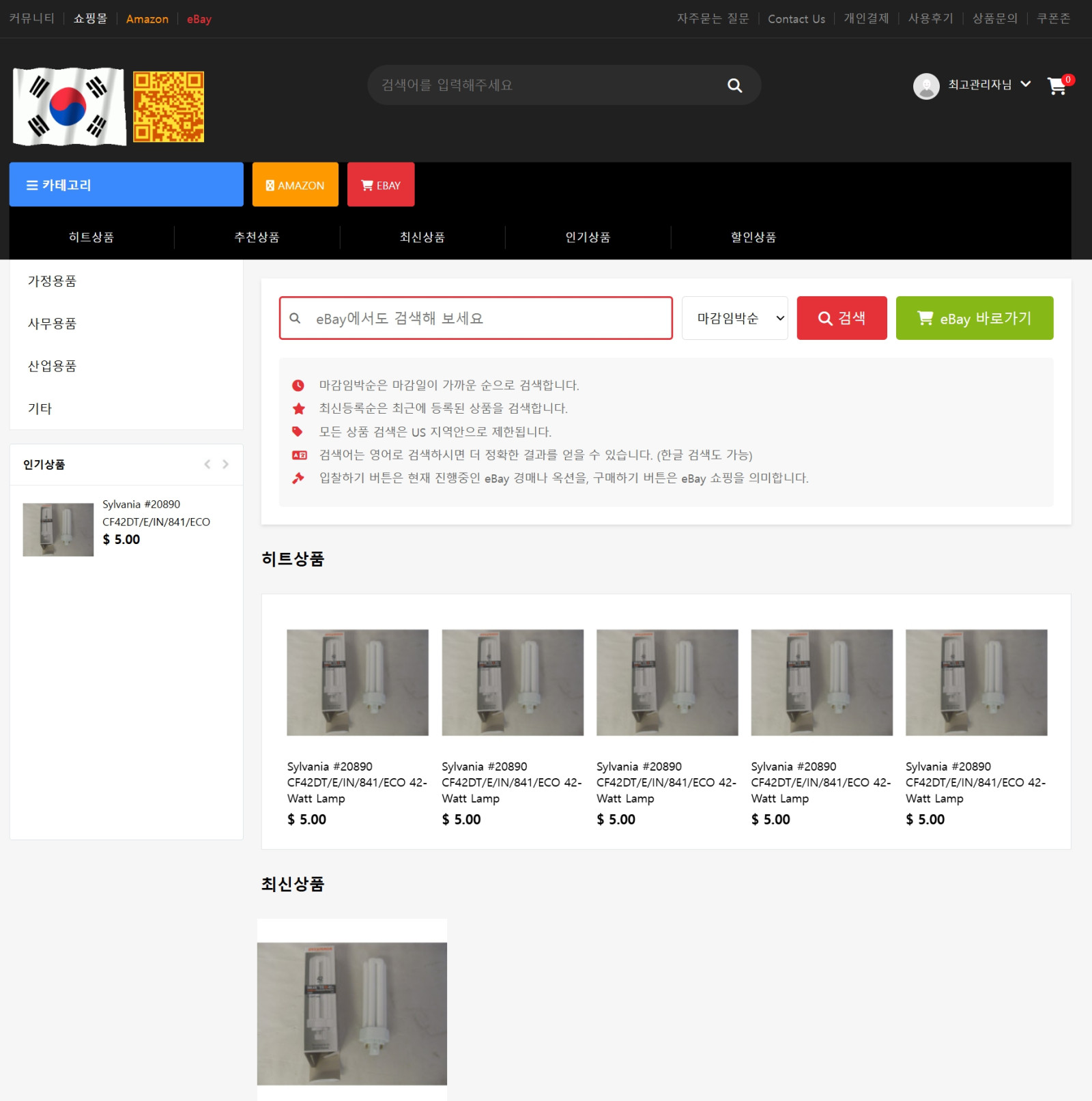
Task: Open the Contact Us link
Action: point(796,18)
